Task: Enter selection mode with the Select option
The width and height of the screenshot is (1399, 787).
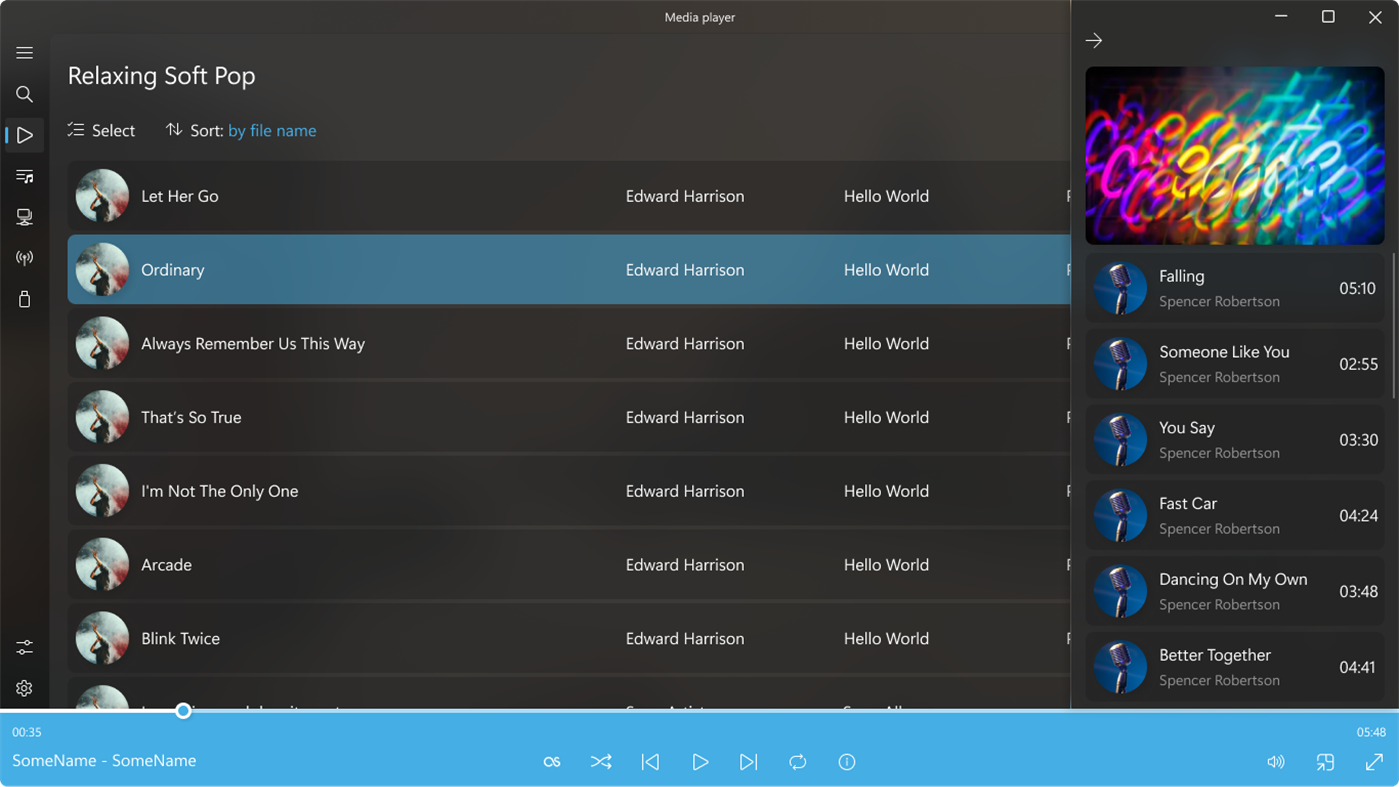Action: [x=100, y=130]
